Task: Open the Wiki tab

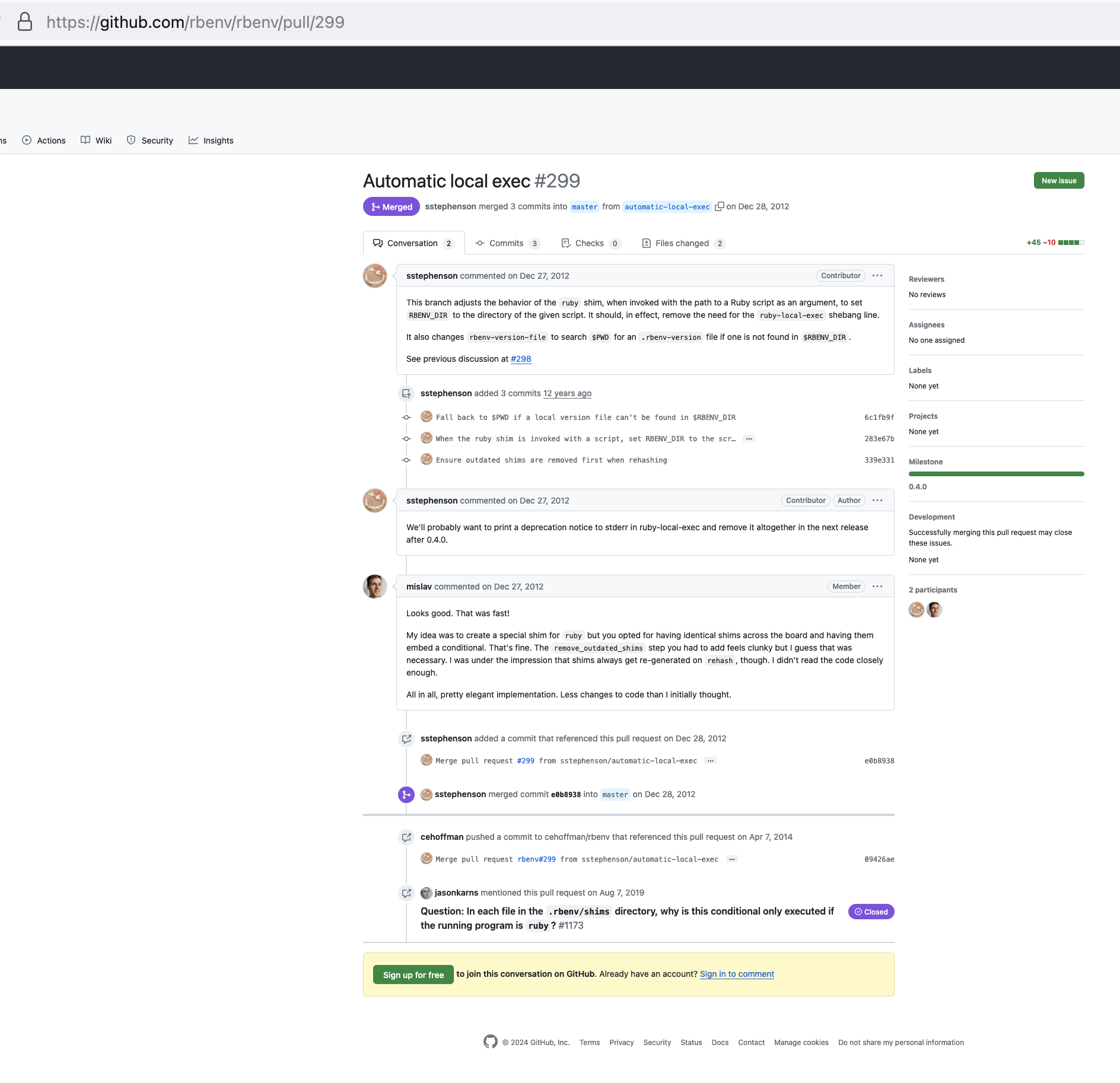Action: point(96,141)
